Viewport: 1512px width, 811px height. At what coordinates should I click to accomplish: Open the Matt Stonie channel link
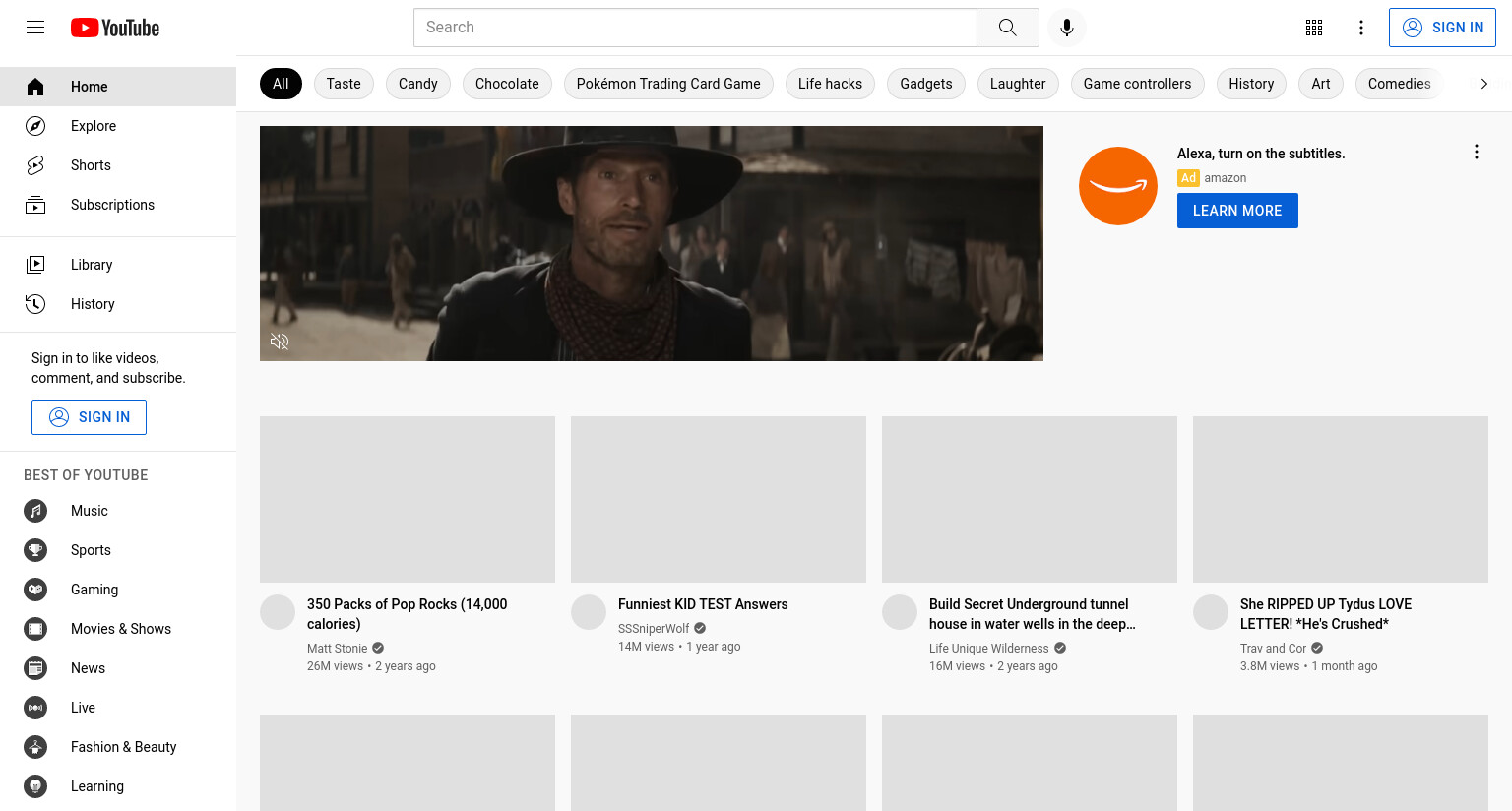pyautogui.click(x=337, y=649)
